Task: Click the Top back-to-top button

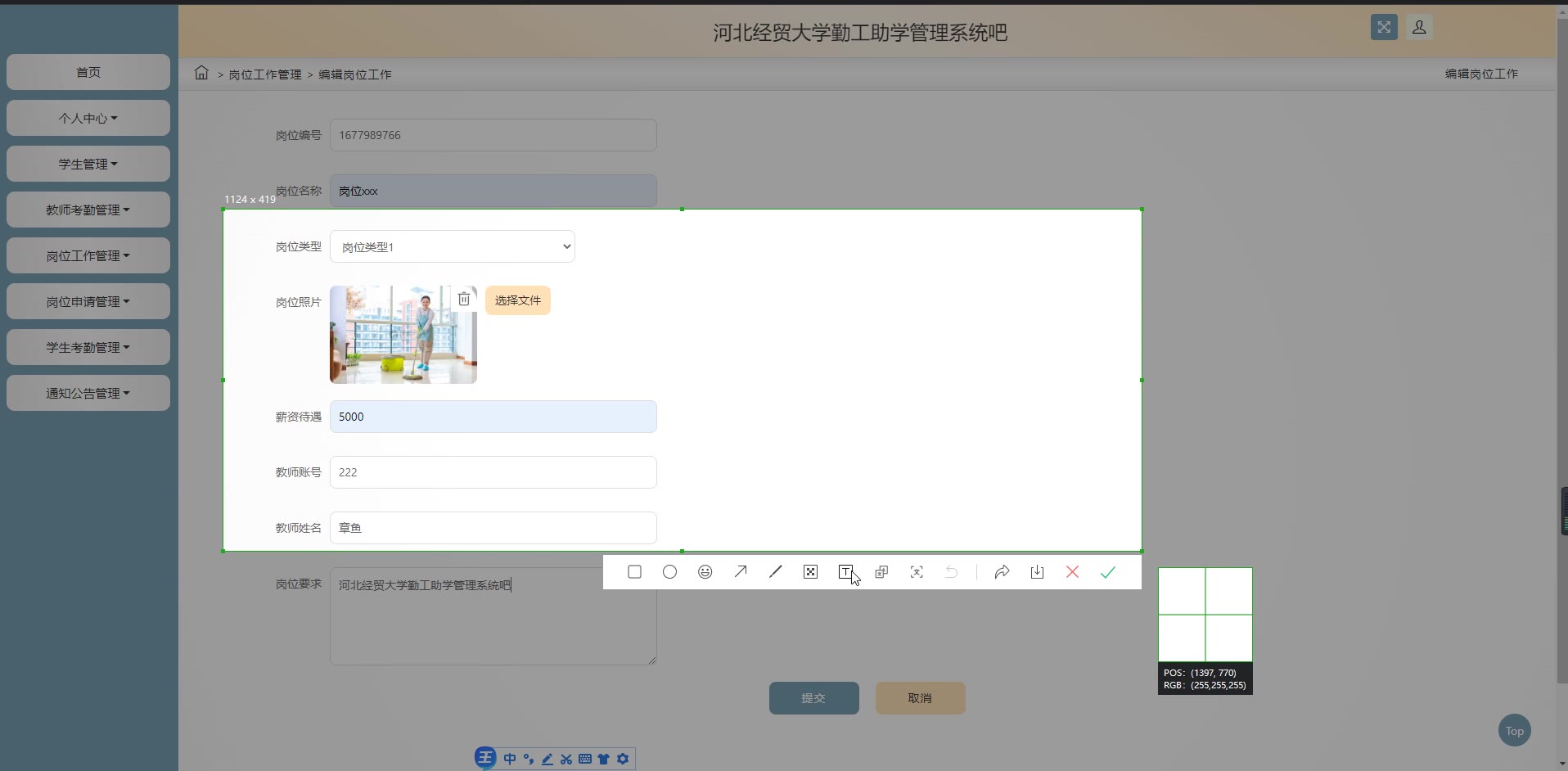Action: pyautogui.click(x=1515, y=731)
